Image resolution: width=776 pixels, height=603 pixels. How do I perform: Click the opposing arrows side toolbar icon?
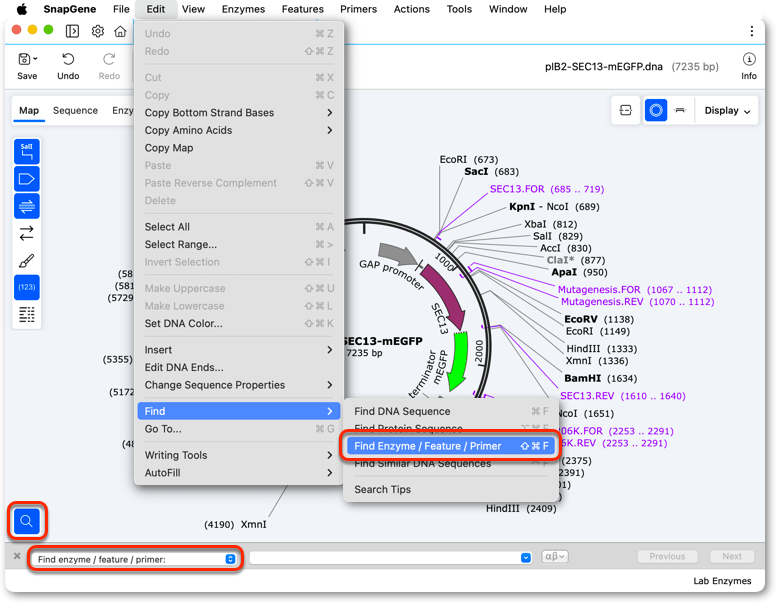pos(27,233)
